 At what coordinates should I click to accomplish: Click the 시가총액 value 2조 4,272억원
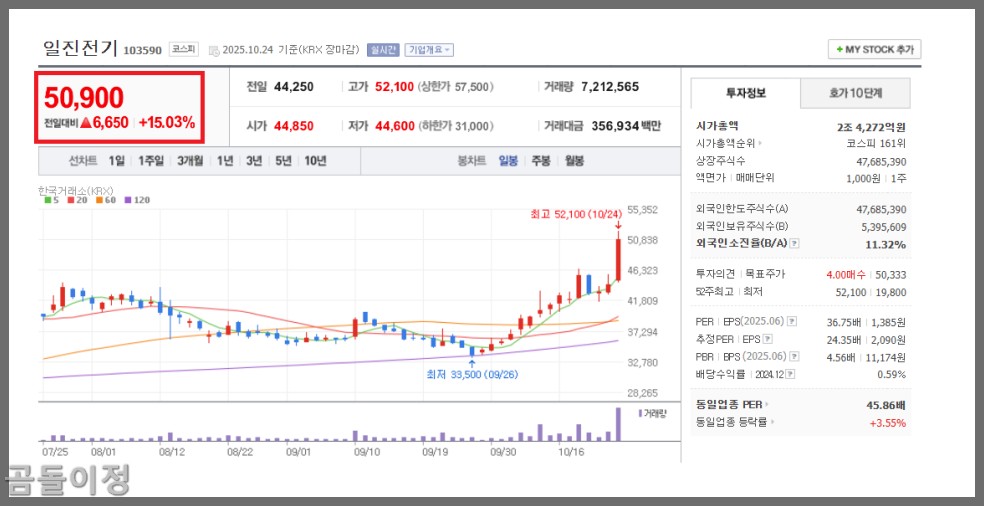pyautogui.click(x=871, y=127)
